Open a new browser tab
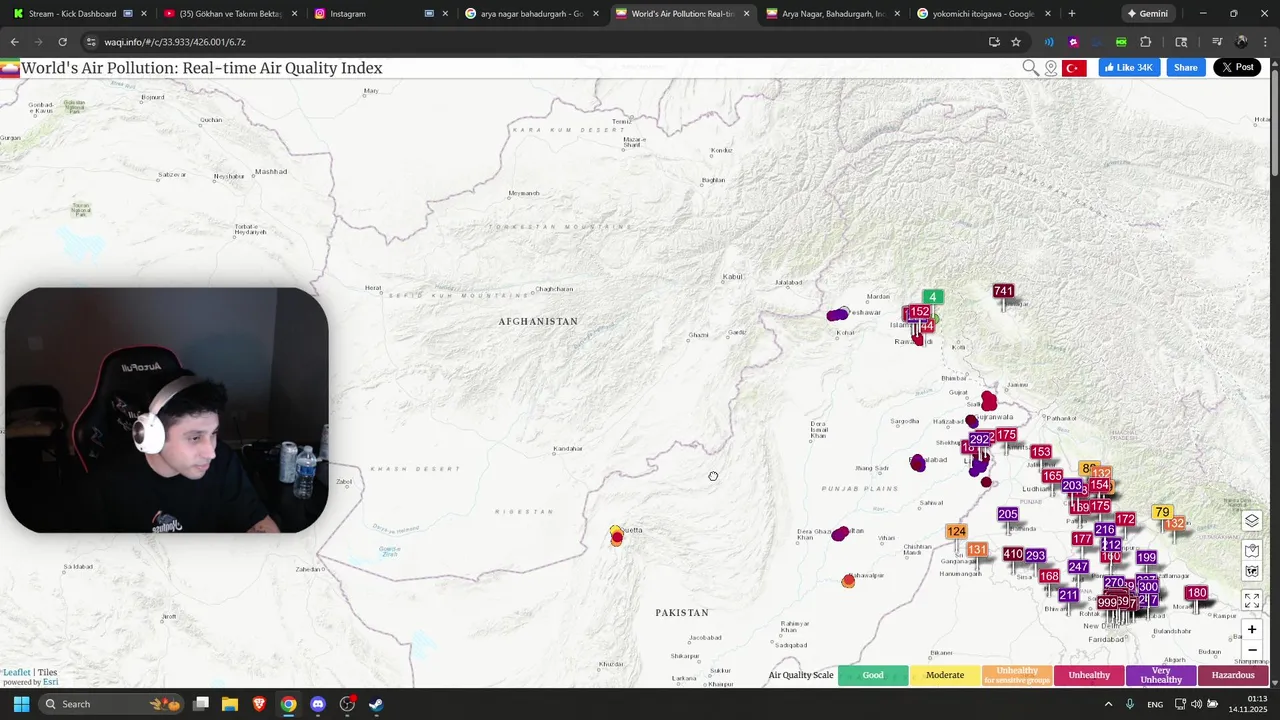 click(x=1072, y=14)
